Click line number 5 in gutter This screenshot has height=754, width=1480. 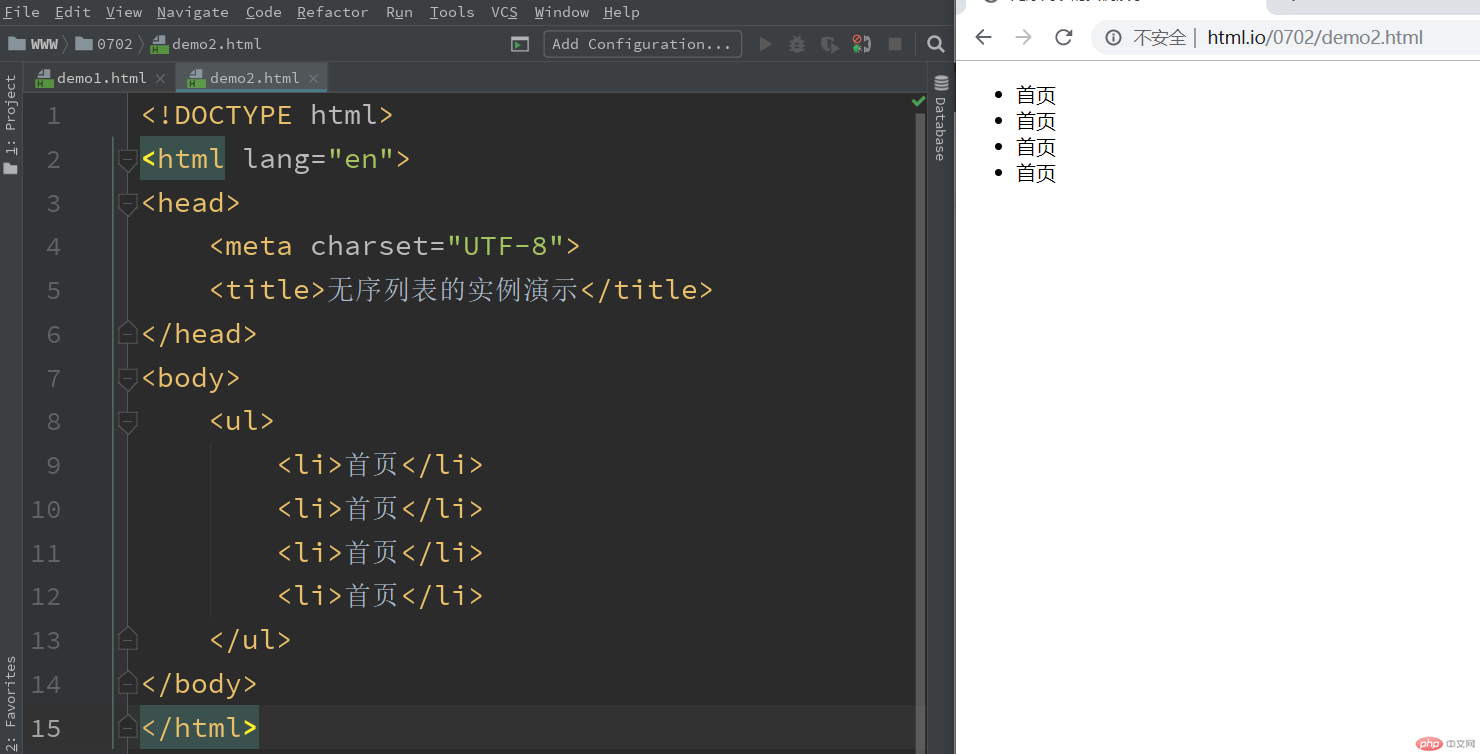[x=53, y=290]
